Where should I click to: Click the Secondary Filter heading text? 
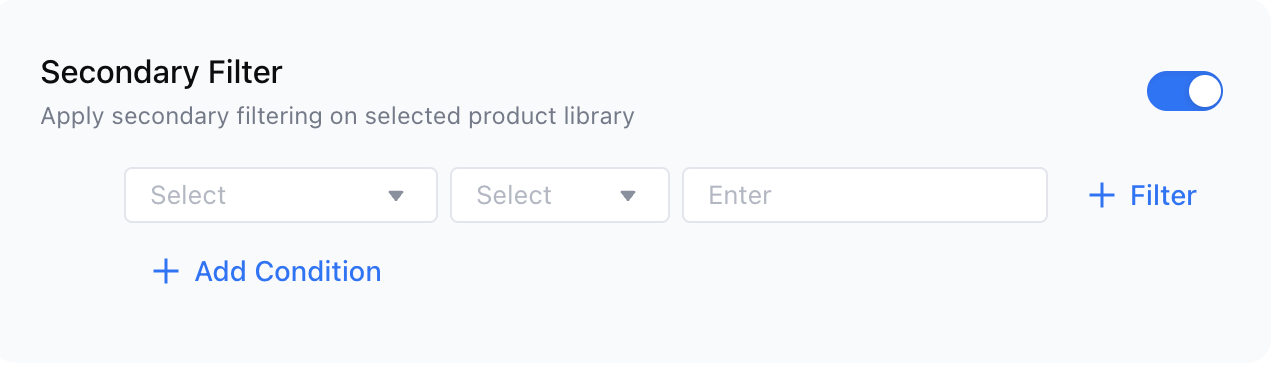coord(161,72)
